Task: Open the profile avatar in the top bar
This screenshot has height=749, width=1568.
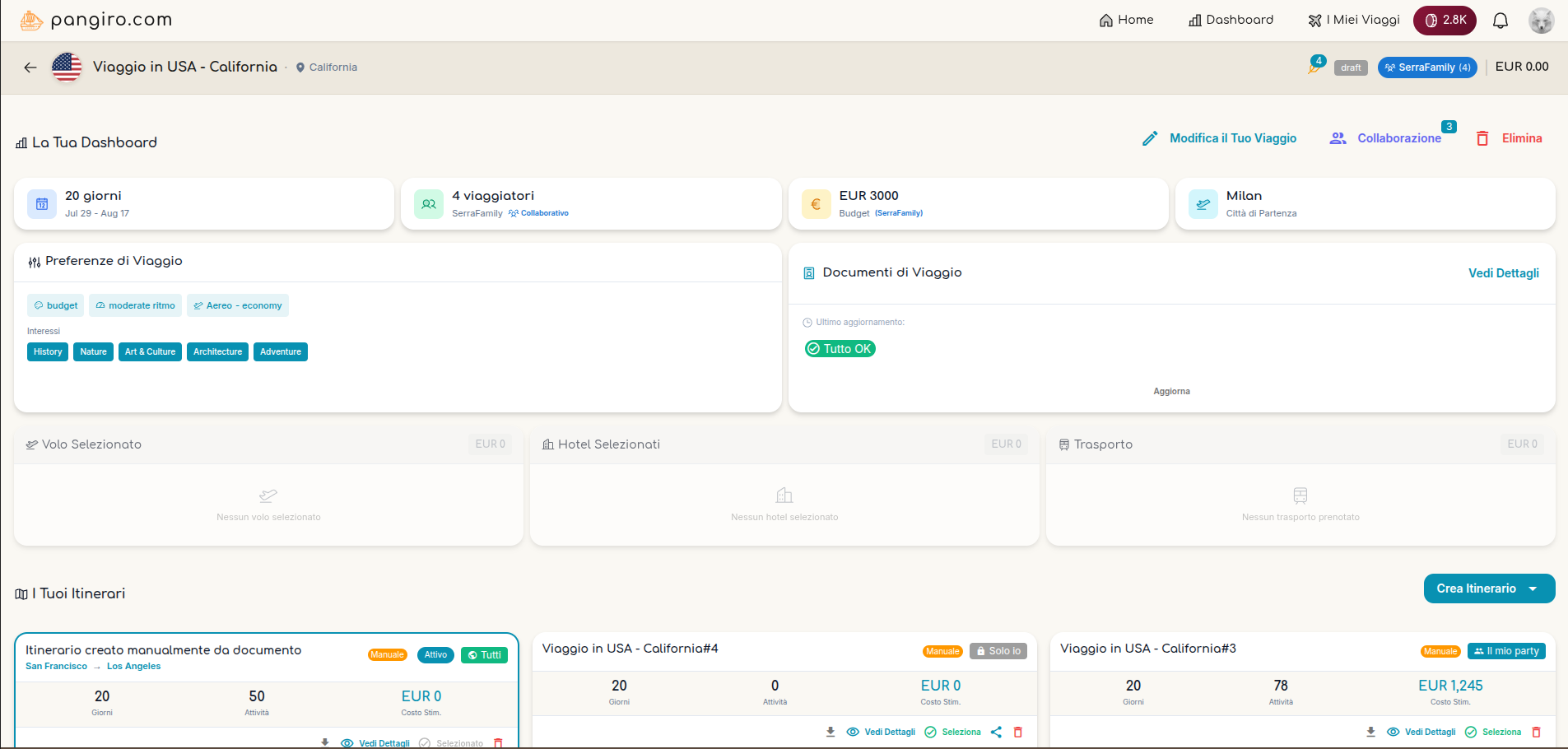Action: pos(1541,20)
